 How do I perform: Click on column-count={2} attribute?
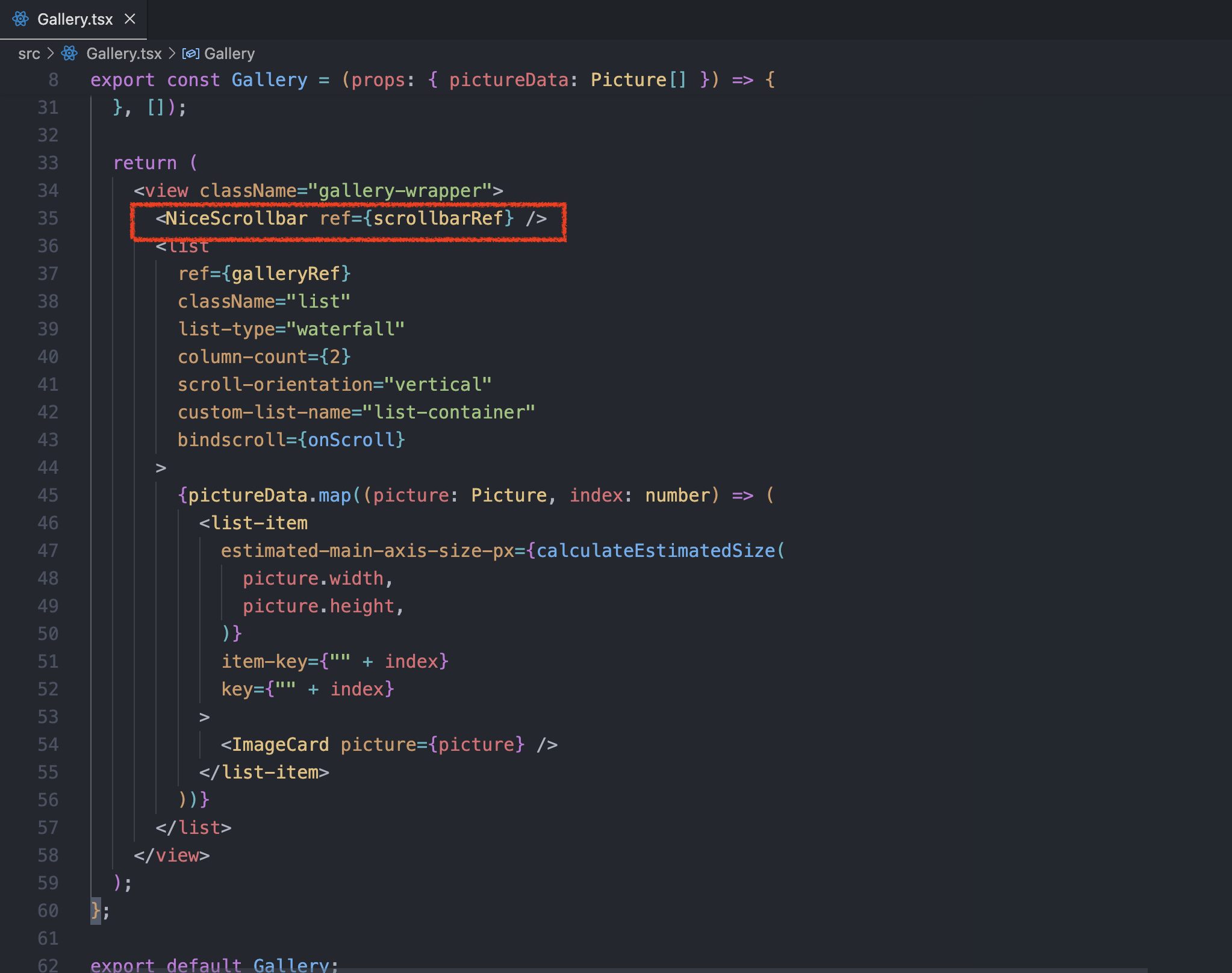(x=264, y=357)
